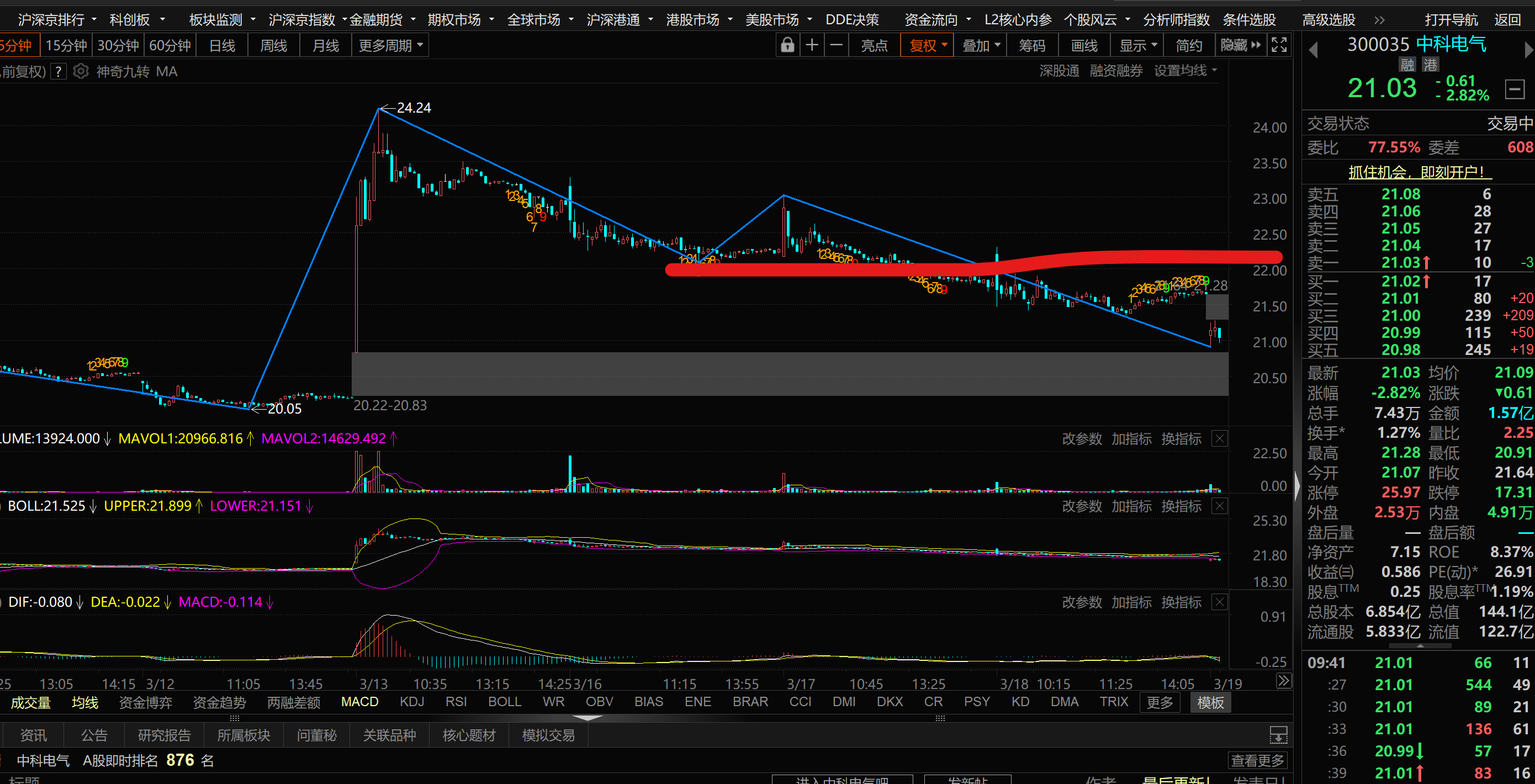Hide side panel with 隐藏 button
This screenshot has height=784, width=1535.
pos(1240,45)
